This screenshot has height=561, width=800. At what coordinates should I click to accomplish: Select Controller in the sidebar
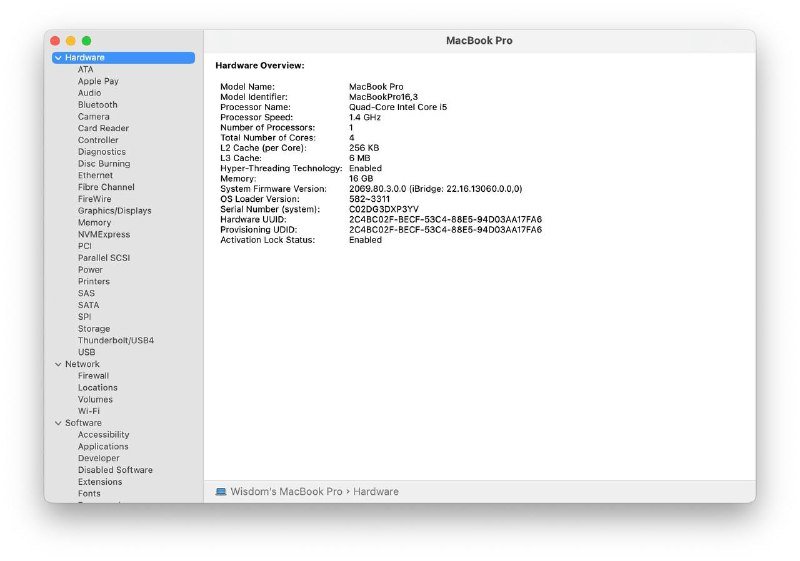tap(98, 140)
